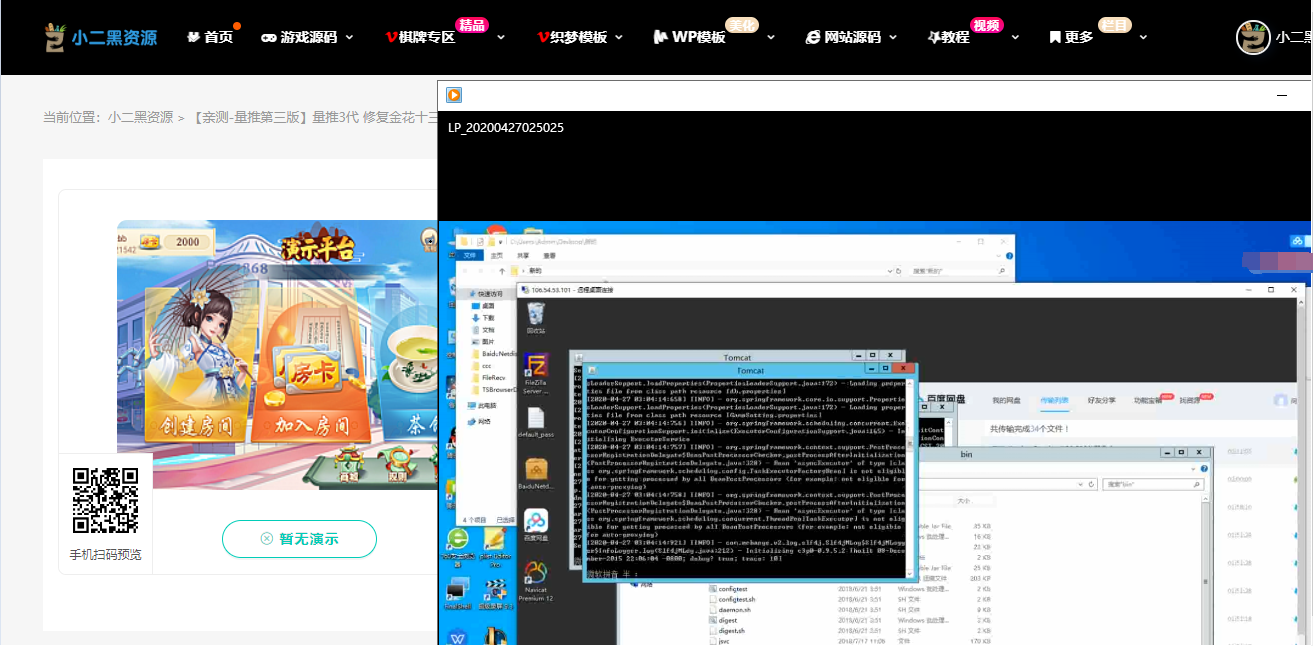Click the game preview thumbnail image

(277, 354)
